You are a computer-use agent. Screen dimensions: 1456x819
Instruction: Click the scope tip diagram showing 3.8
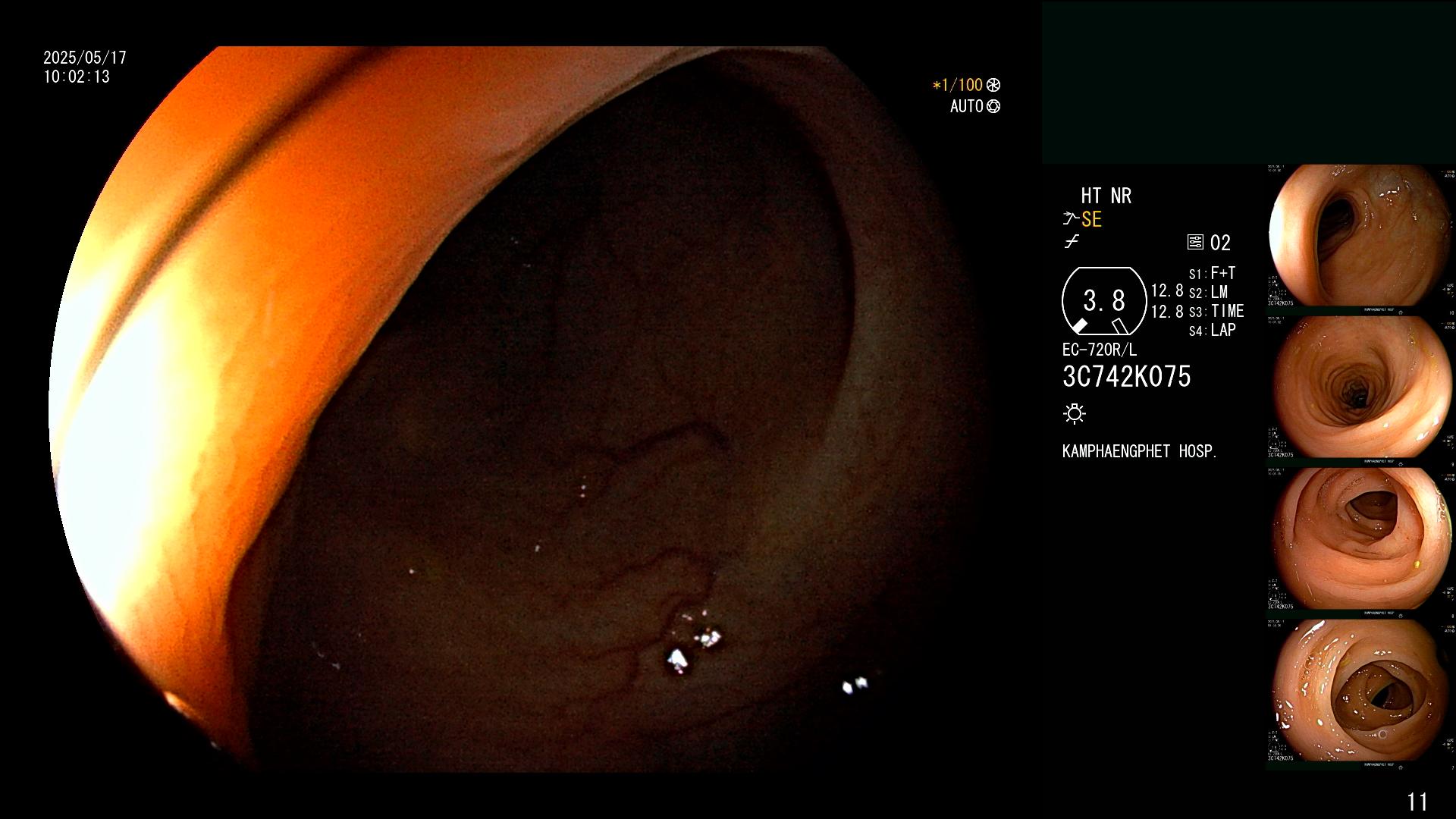1104,301
